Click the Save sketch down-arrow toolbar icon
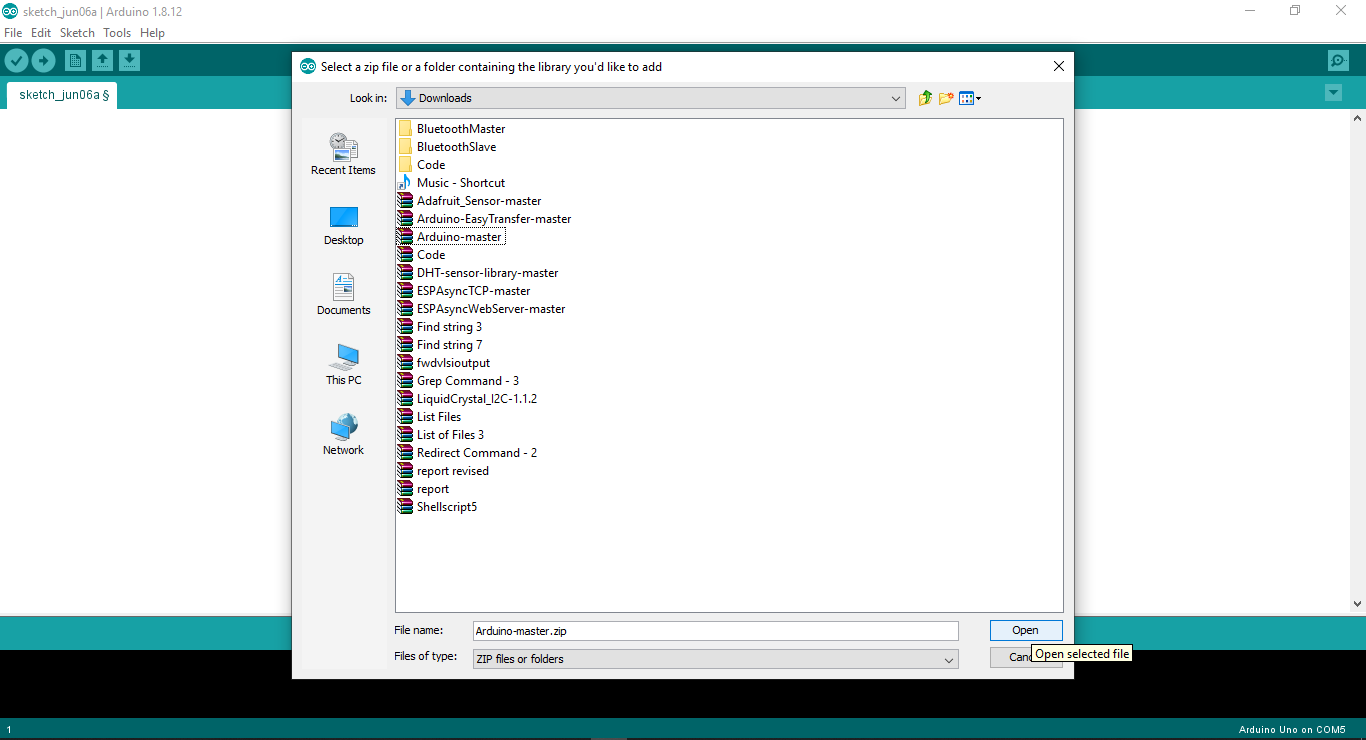Image resolution: width=1366 pixels, height=740 pixels. [x=129, y=61]
